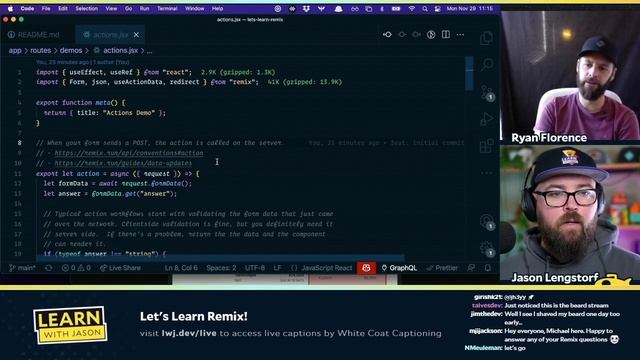Synchronize changes icon in status bar

(49, 268)
